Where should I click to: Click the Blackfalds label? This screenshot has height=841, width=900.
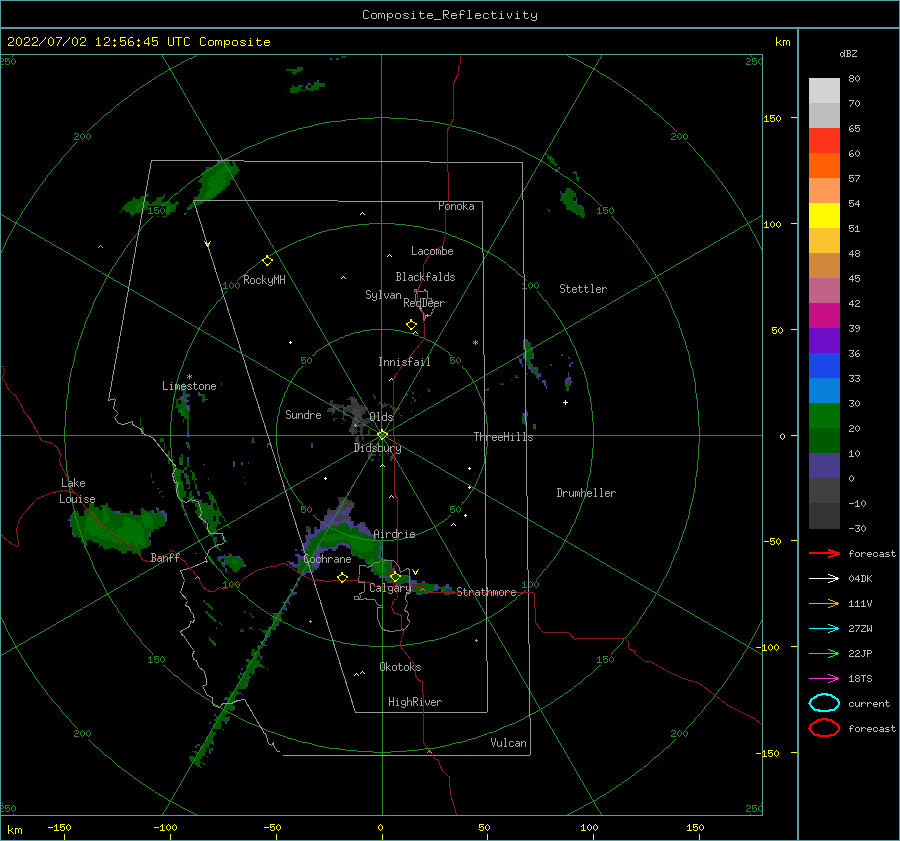[425, 277]
